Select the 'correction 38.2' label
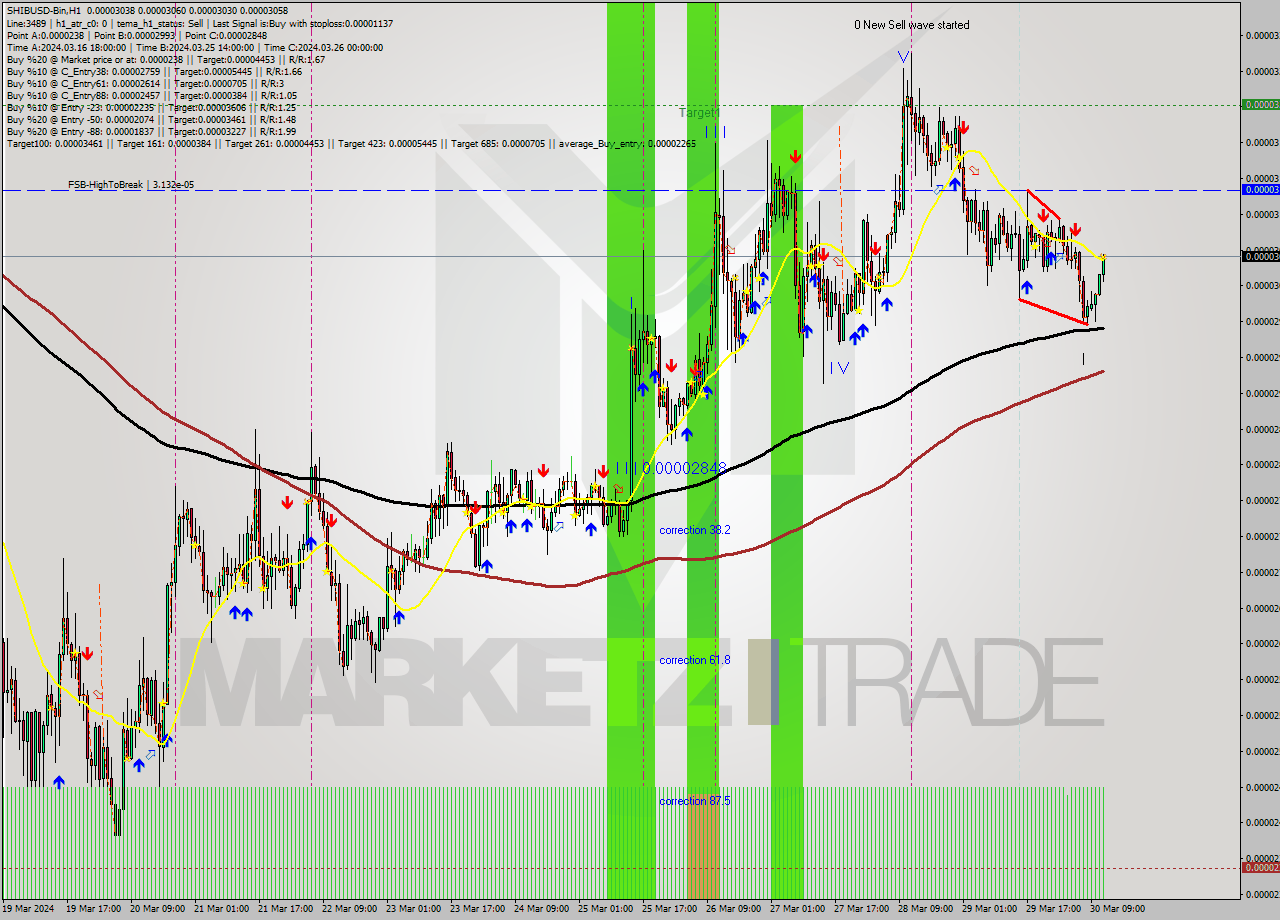 tap(695, 530)
